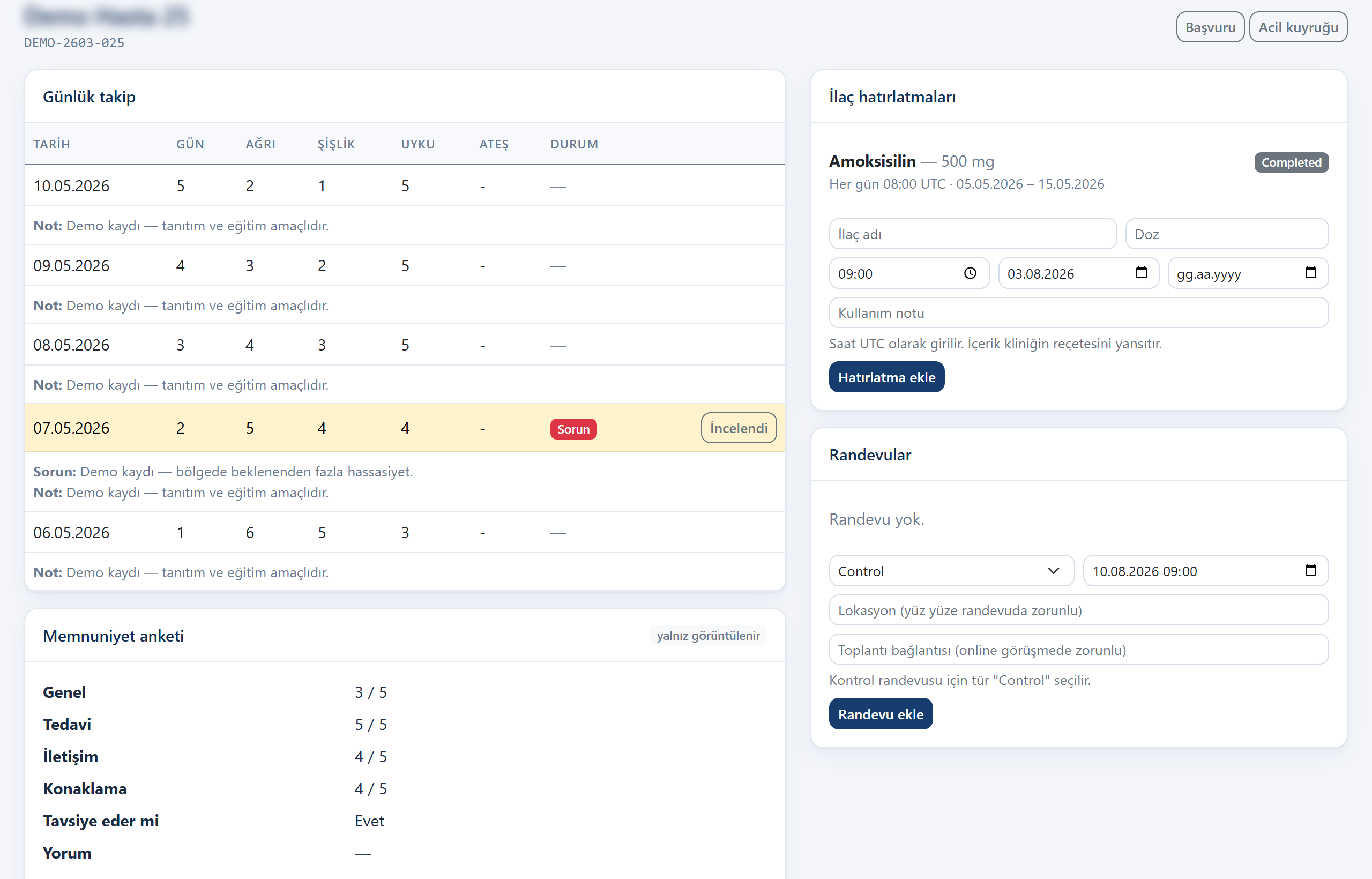Click the Hatırlatma ekle button

pos(886,377)
